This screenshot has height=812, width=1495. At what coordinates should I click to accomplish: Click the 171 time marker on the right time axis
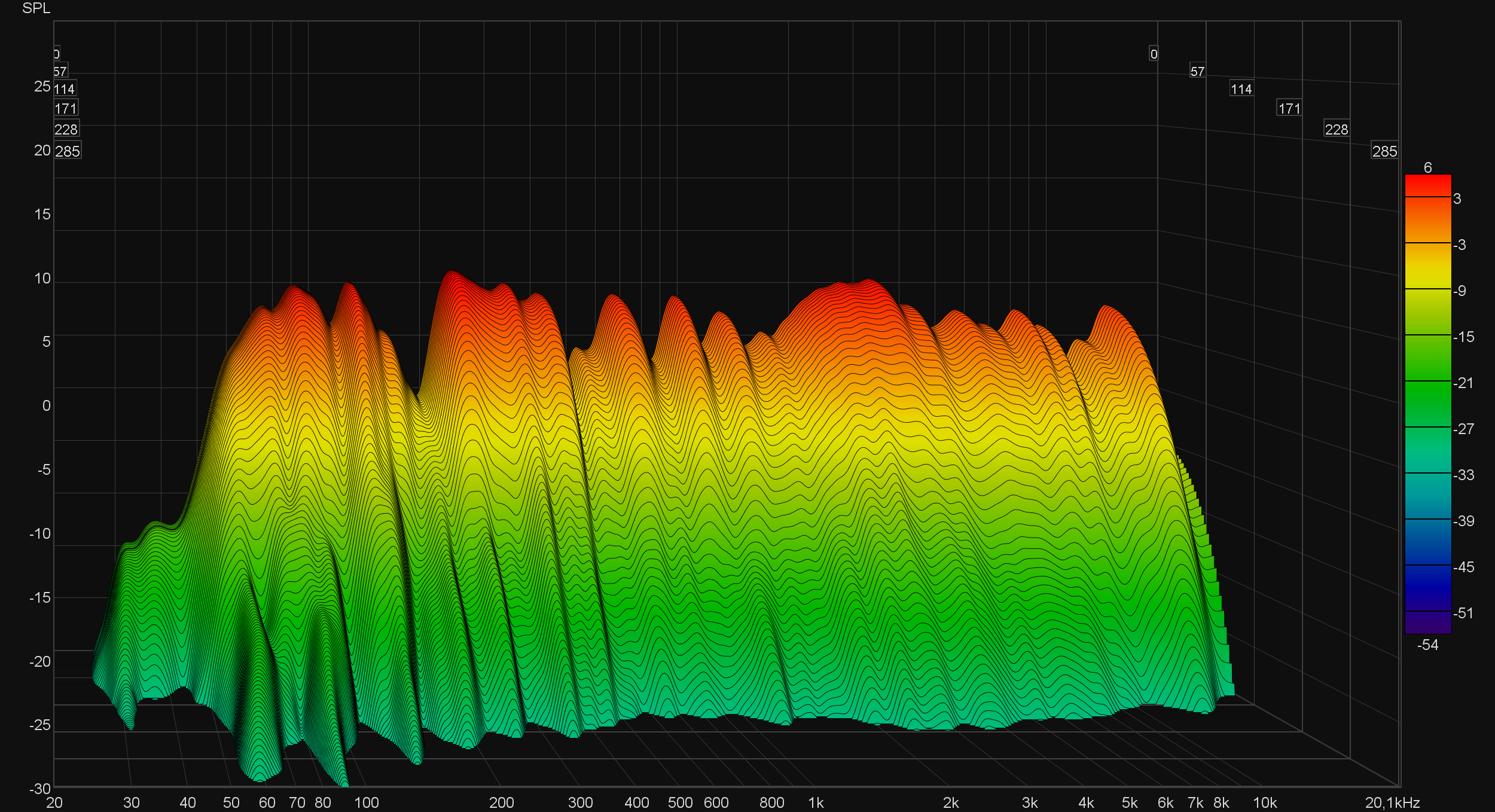click(x=1289, y=108)
